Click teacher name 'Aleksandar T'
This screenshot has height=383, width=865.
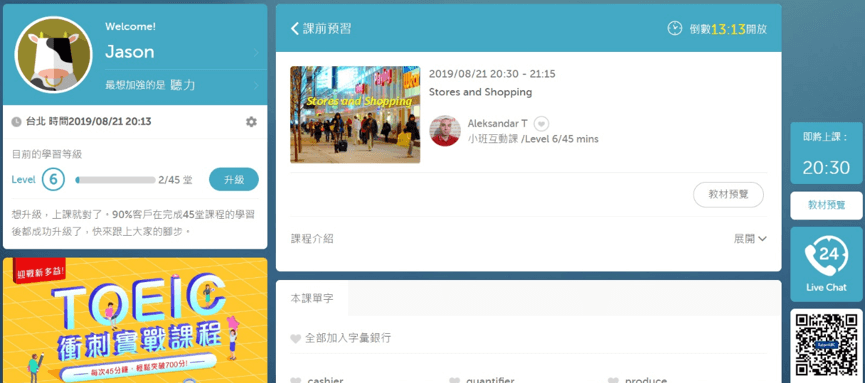tap(498, 124)
